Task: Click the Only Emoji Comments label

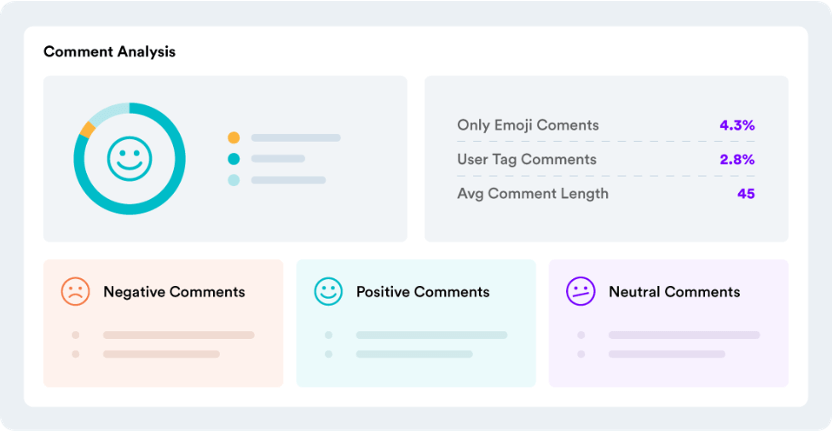Action: pyautogui.click(x=528, y=125)
